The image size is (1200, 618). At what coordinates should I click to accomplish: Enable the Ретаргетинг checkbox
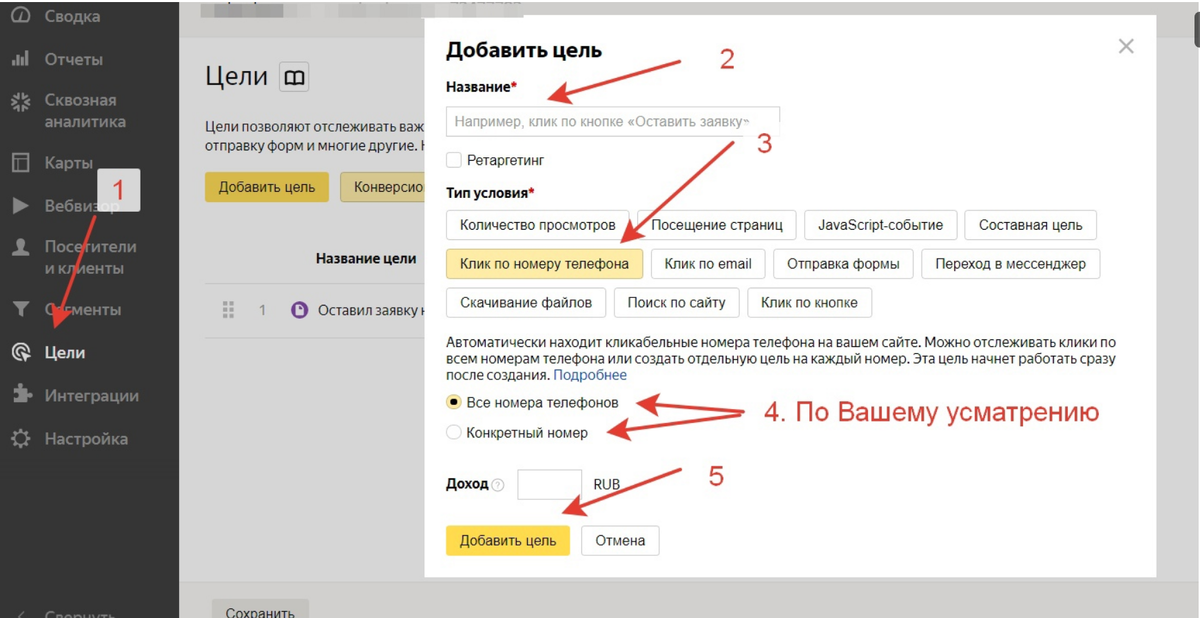[454, 160]
